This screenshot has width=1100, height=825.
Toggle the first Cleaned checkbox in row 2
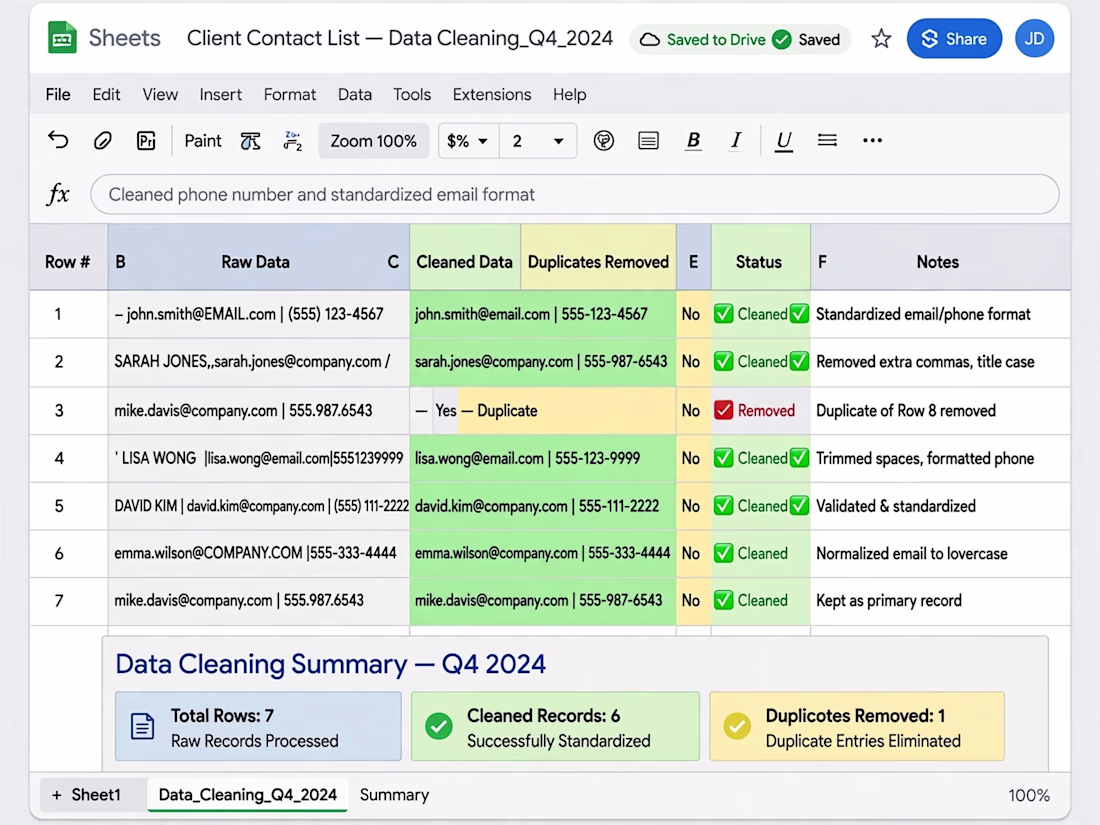pos(723,361)
